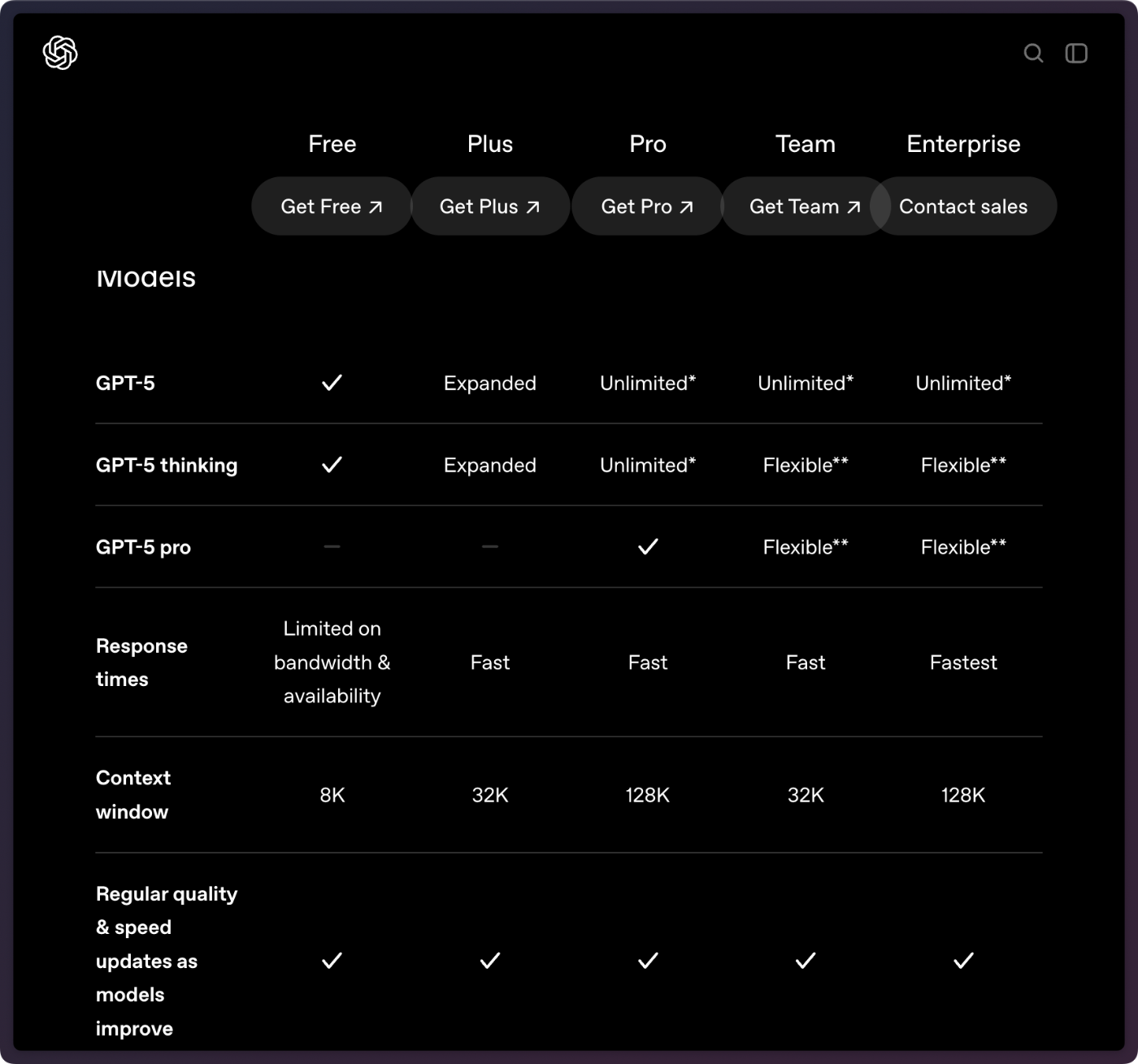Click Fast under the Pro column

click(648, 662)
